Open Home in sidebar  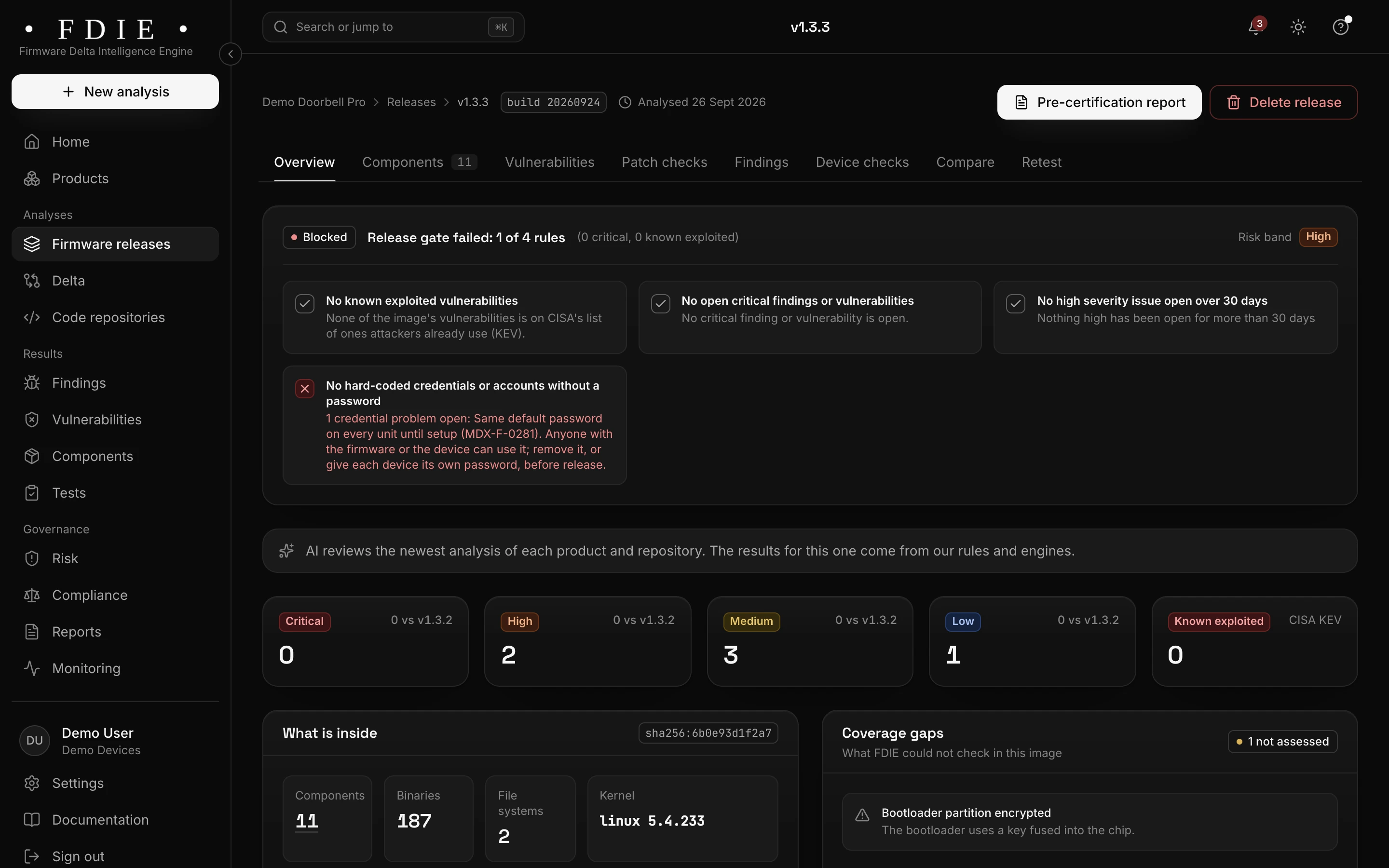coord(115,142)
